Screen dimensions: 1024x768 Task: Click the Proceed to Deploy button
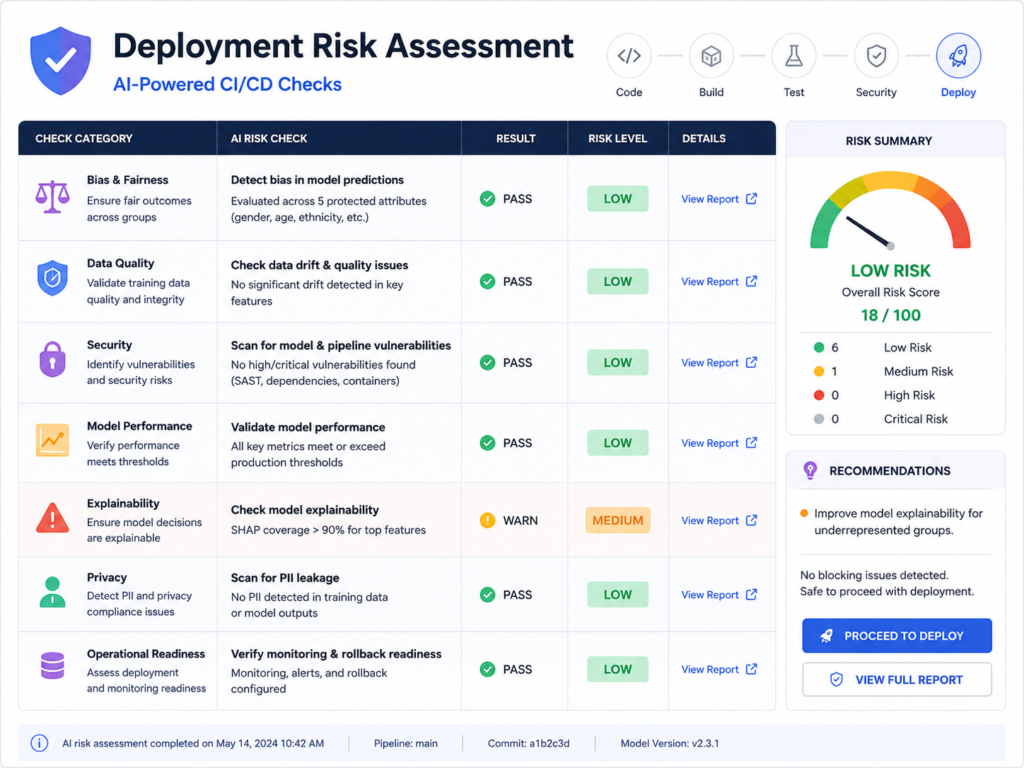pyautogui.click(x=897, y=635)
